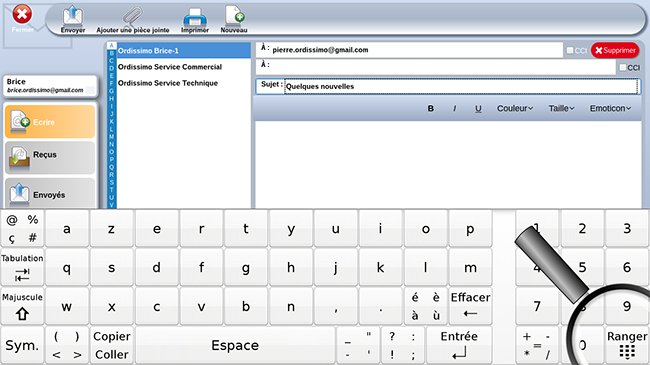Tap the letter a key
650x365 pixels.
[67, 229]
